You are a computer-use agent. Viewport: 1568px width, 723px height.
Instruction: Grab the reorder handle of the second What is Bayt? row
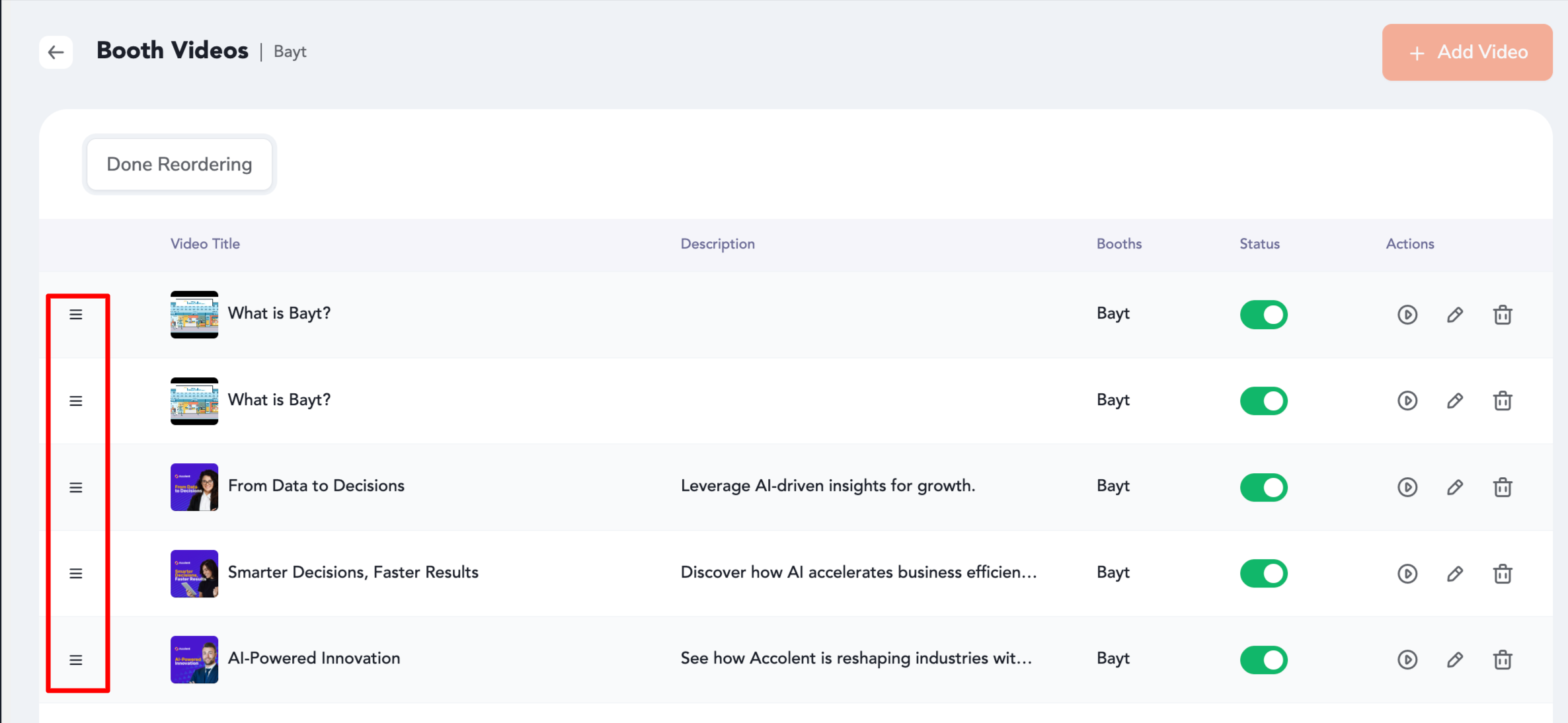[x=76, y=401]
